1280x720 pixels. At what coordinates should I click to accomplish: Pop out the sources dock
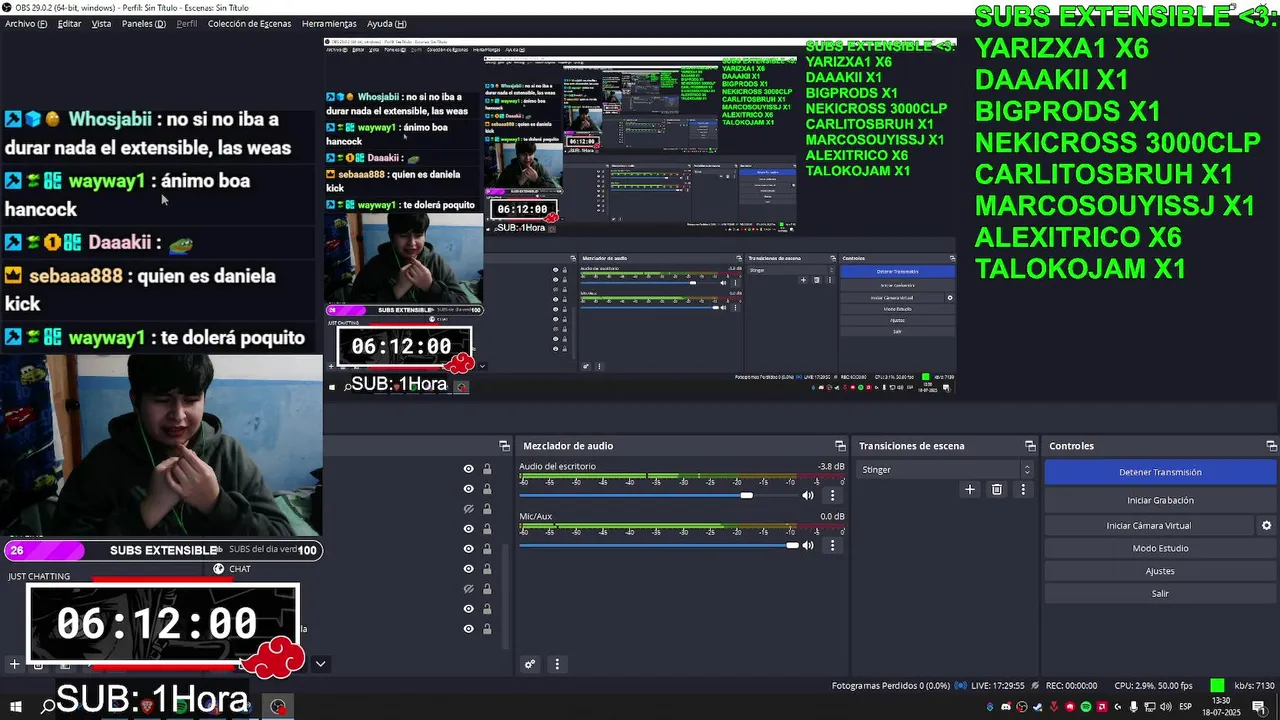pyautogui.click(x=504, y=446)
